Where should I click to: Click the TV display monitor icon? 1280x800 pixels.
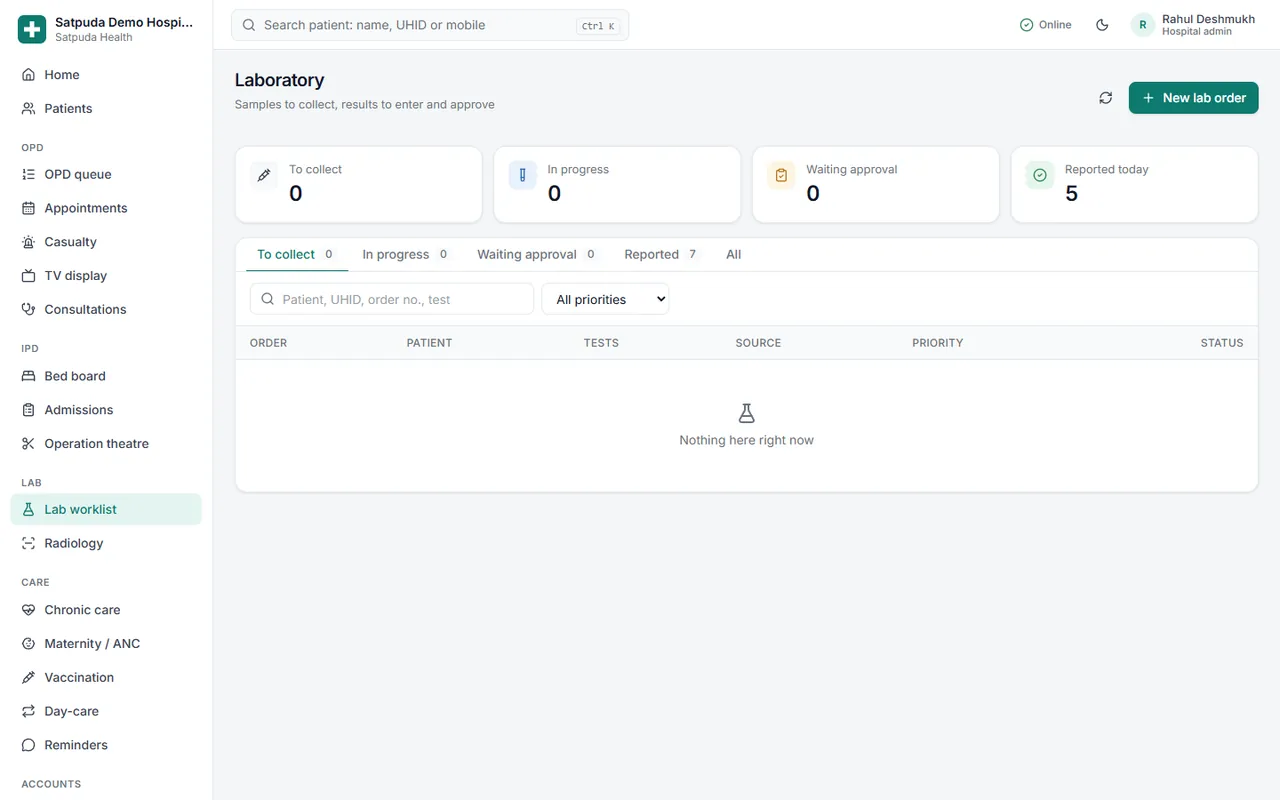[28, 276]
